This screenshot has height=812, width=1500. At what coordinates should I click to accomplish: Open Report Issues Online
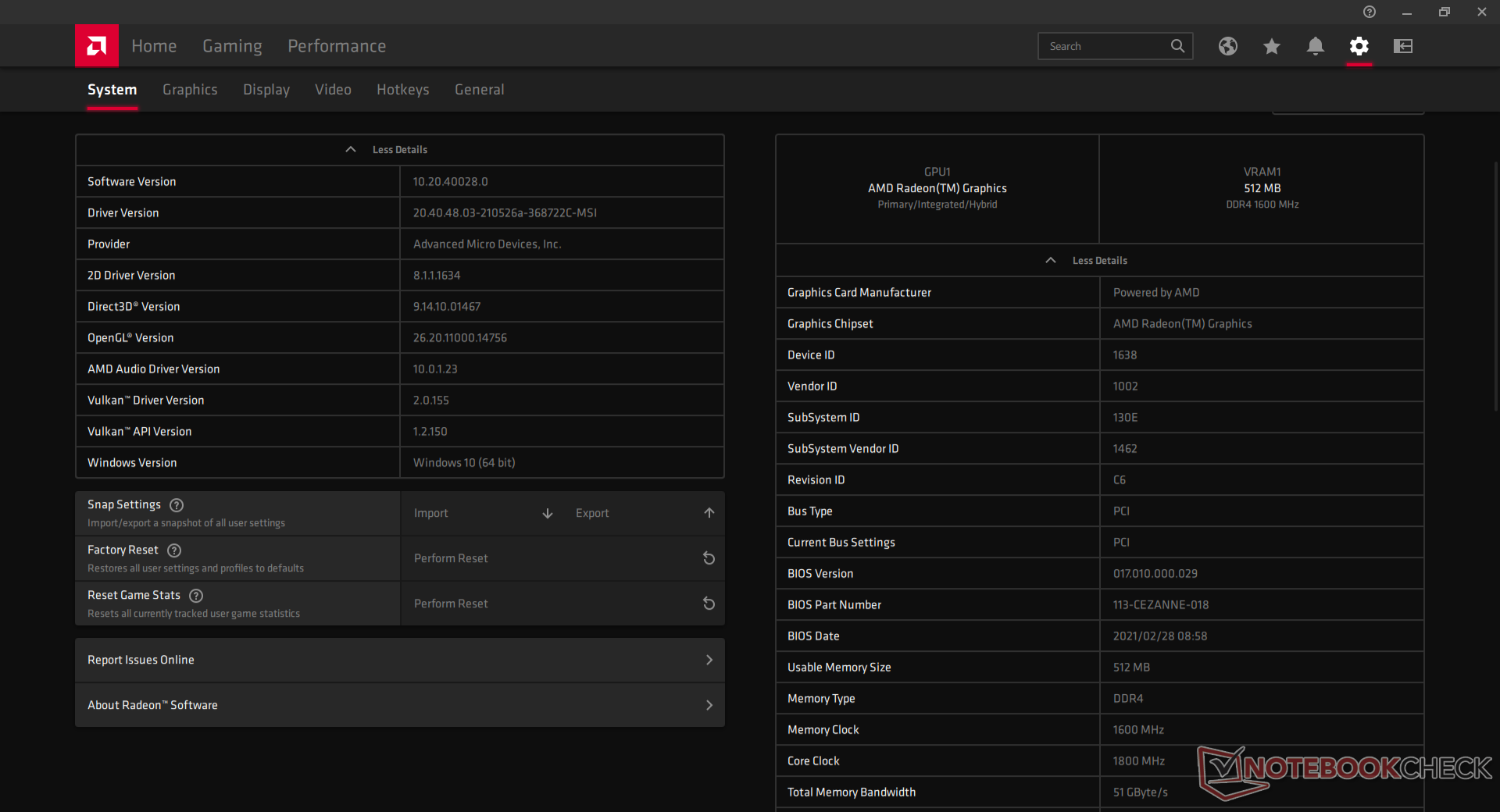click(400, 660)
